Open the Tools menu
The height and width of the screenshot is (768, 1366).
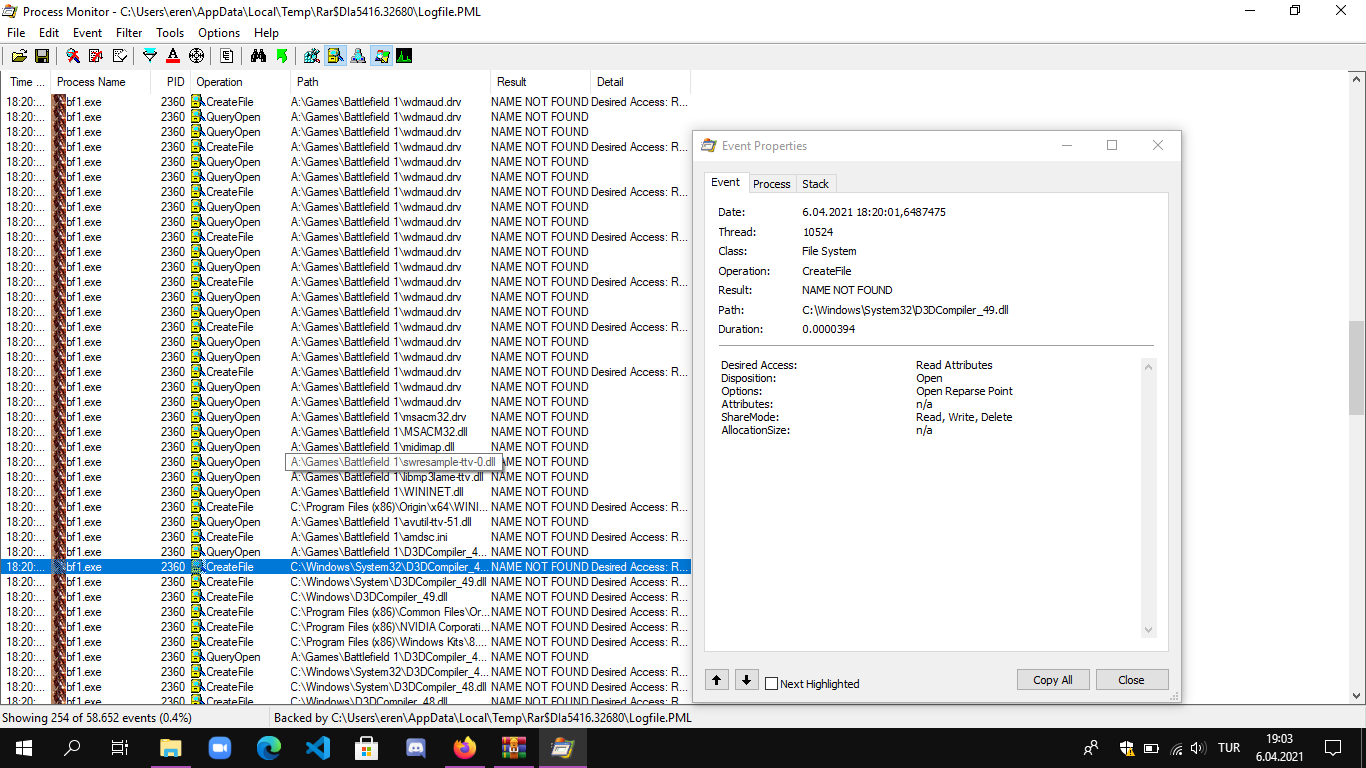click(x=170, y=33)
